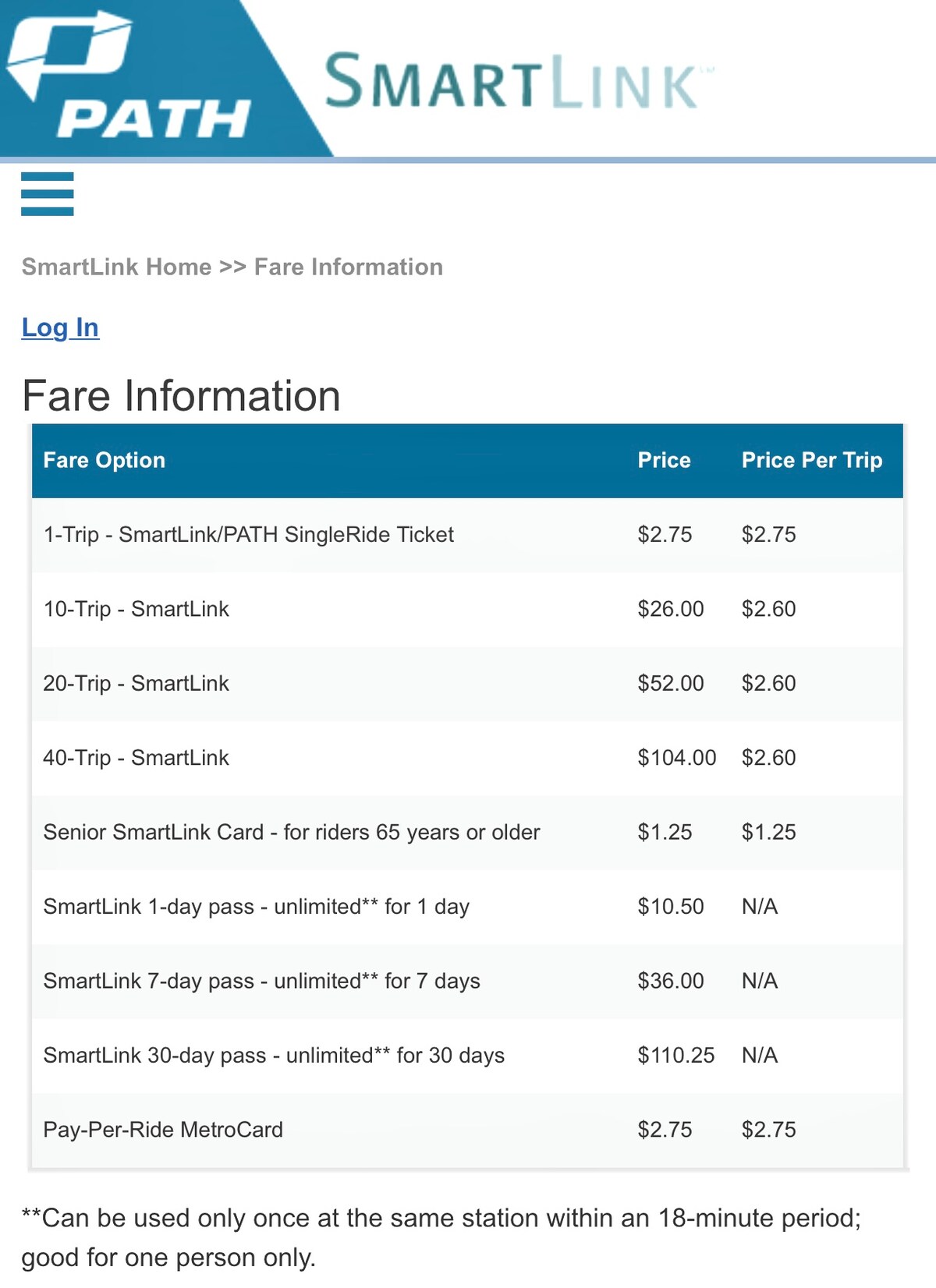
Task: Click the Senior SmartLink Card row
Action: (x=292, y=832)
